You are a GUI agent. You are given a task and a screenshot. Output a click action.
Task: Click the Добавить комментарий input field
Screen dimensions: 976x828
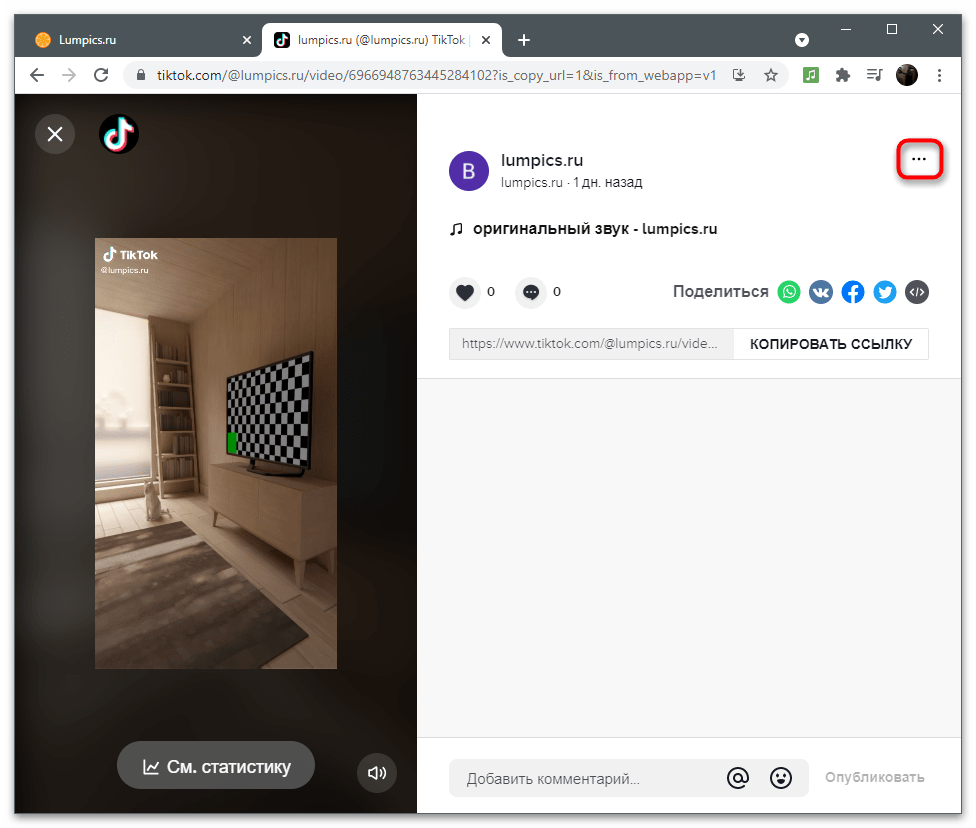585,778
